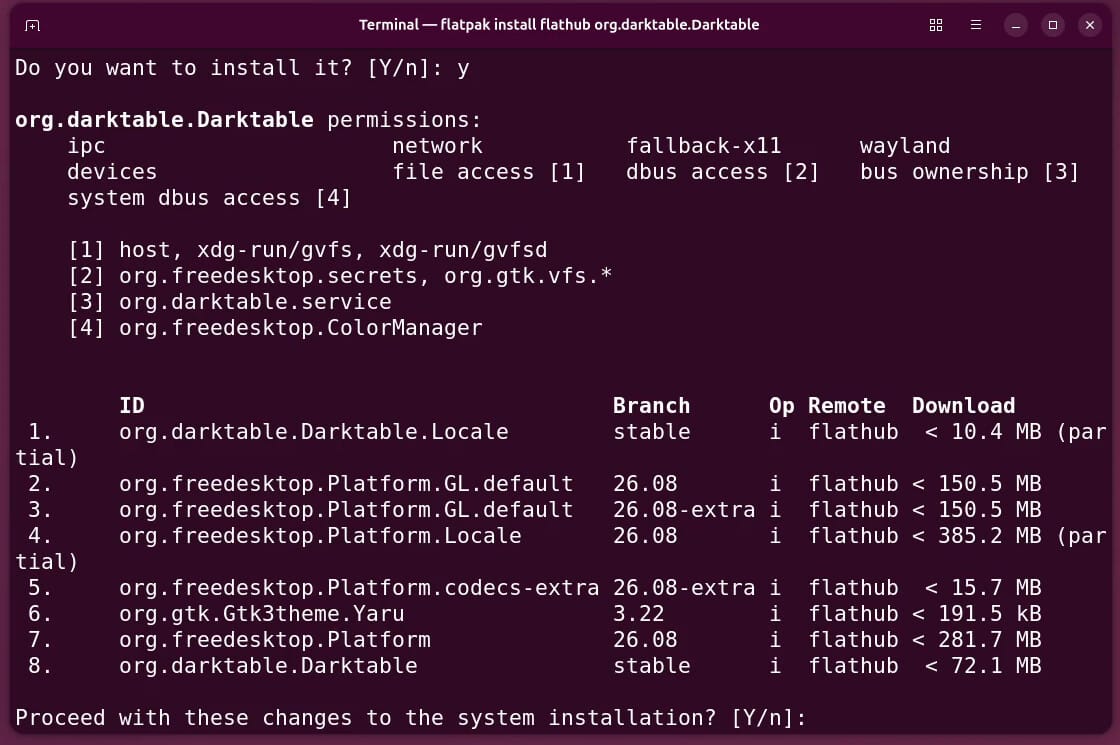Click the 'Branch' column header
This screenshot has width=1120, height=745.
(x=651, y=406)
